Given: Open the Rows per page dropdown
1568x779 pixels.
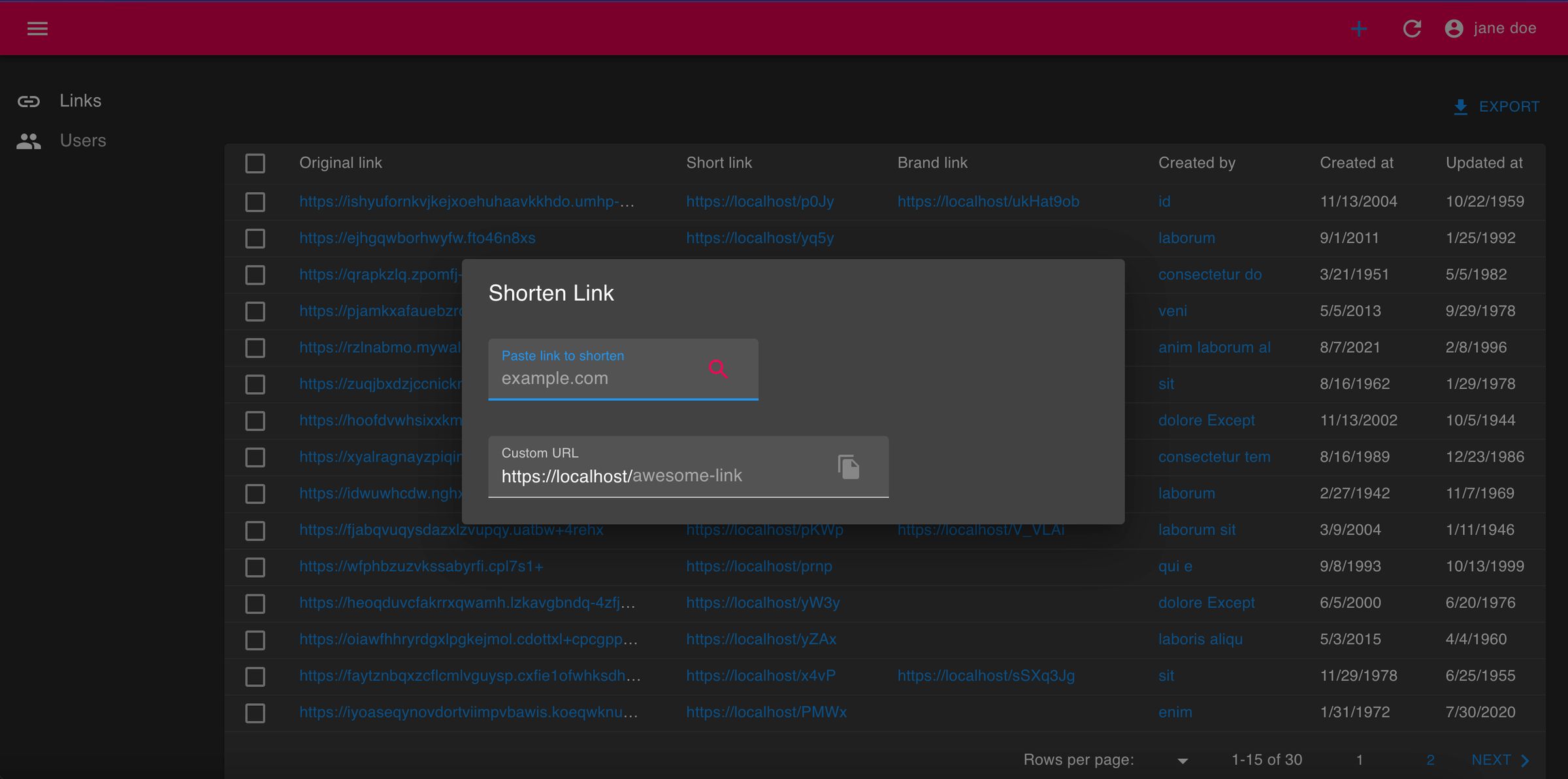Looking at the screenshot, I should click(x=1182, y=759).
